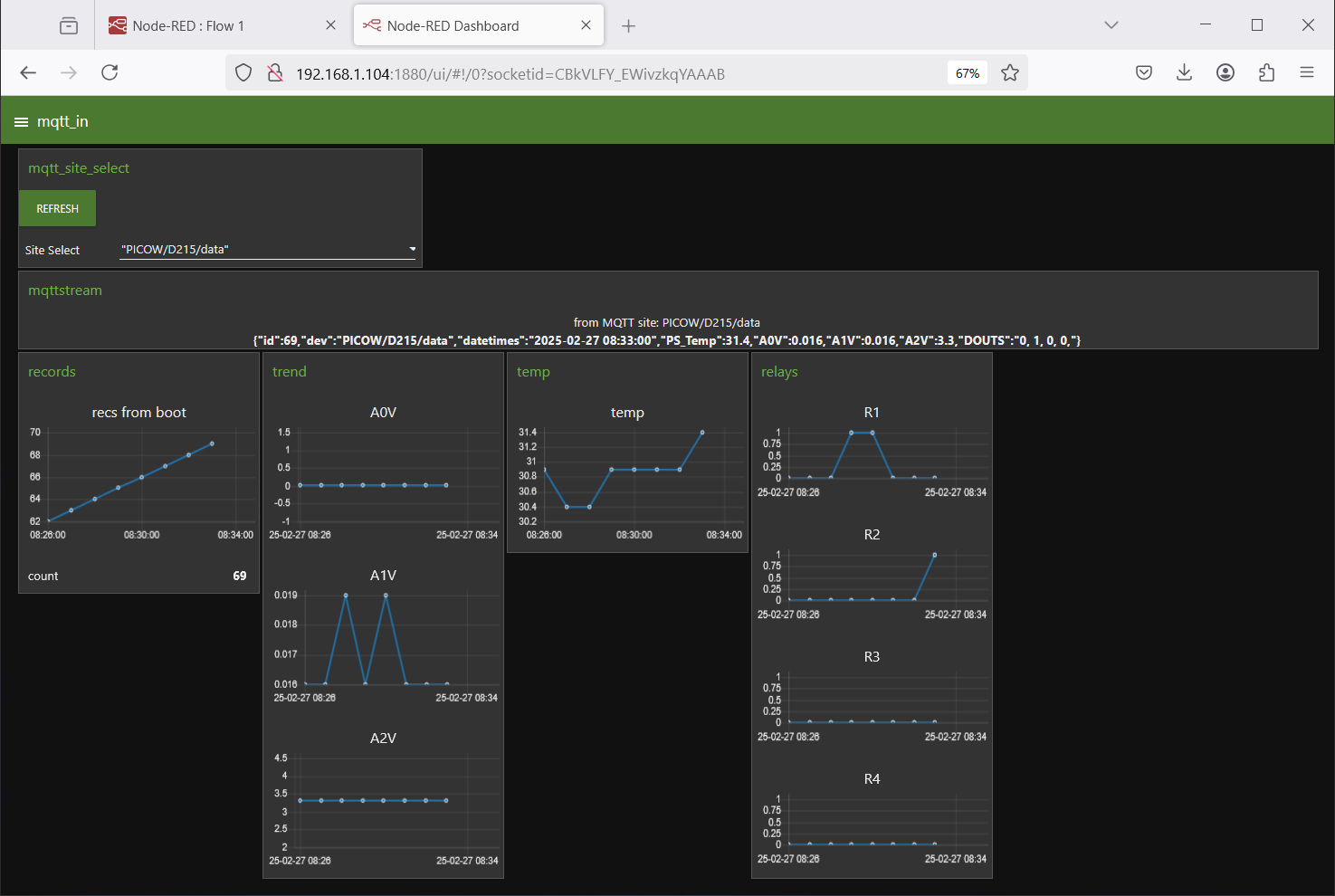
Task: Click 'from MQTT site' text line
Action: point(667,322)
